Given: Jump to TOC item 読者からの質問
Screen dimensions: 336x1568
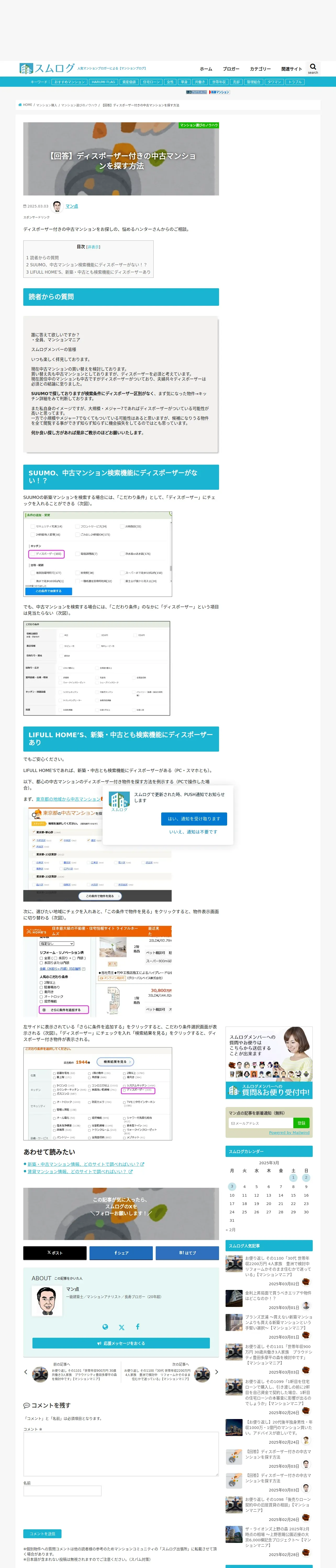Looking at the screenshot, I should click(43, 257).
